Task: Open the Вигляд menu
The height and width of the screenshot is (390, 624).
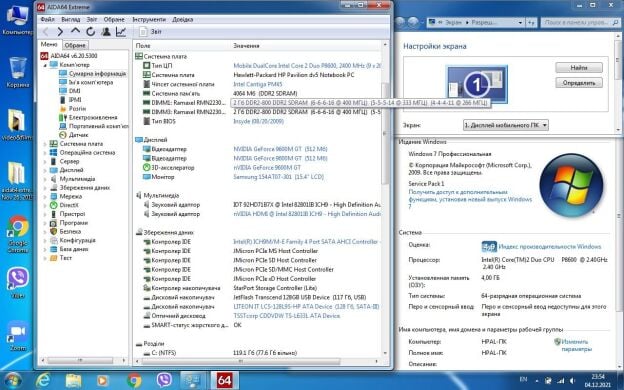Action: pyautogui.click(x=71, y=19)
